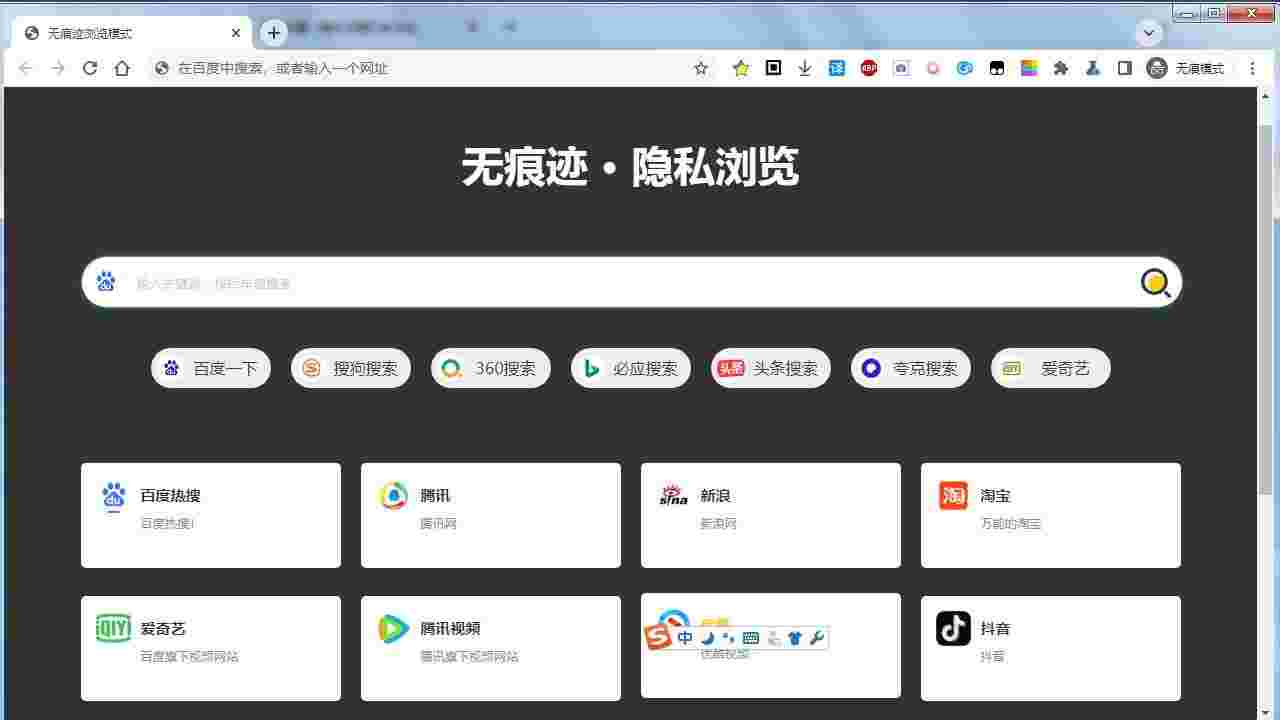
Task: Open the 腾讯视频 video site icon
Action: click(x=393, y=628)
